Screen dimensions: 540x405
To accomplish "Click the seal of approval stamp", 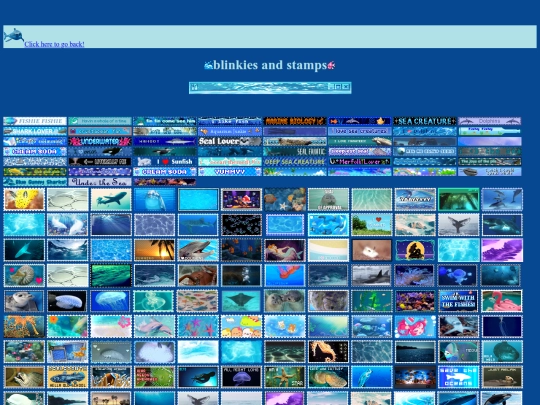I will coord(328,199).
